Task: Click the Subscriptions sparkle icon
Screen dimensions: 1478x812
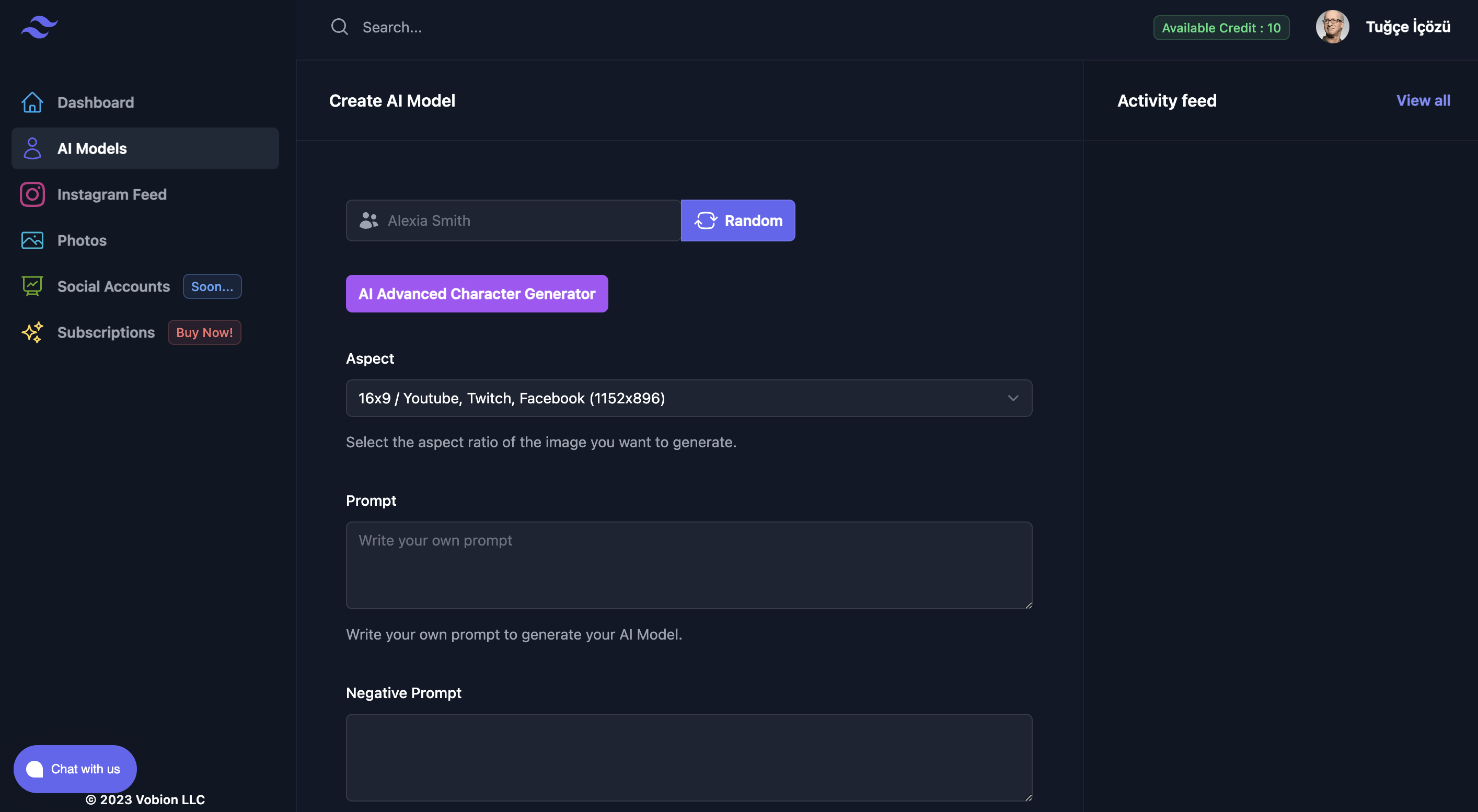Action: click(32, 332)
